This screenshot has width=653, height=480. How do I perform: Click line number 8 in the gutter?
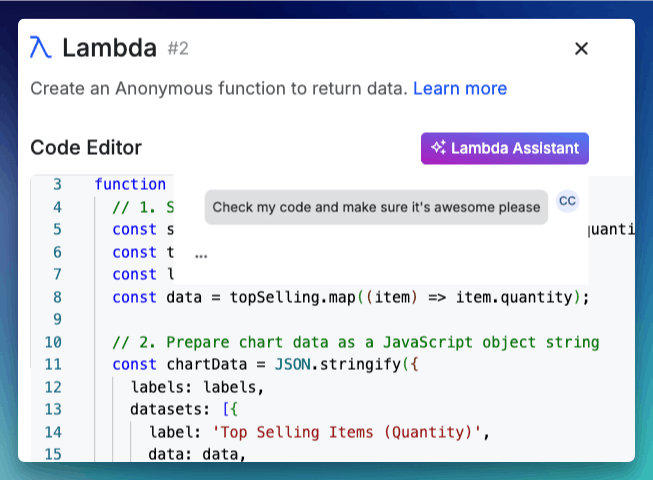point(57,297)
